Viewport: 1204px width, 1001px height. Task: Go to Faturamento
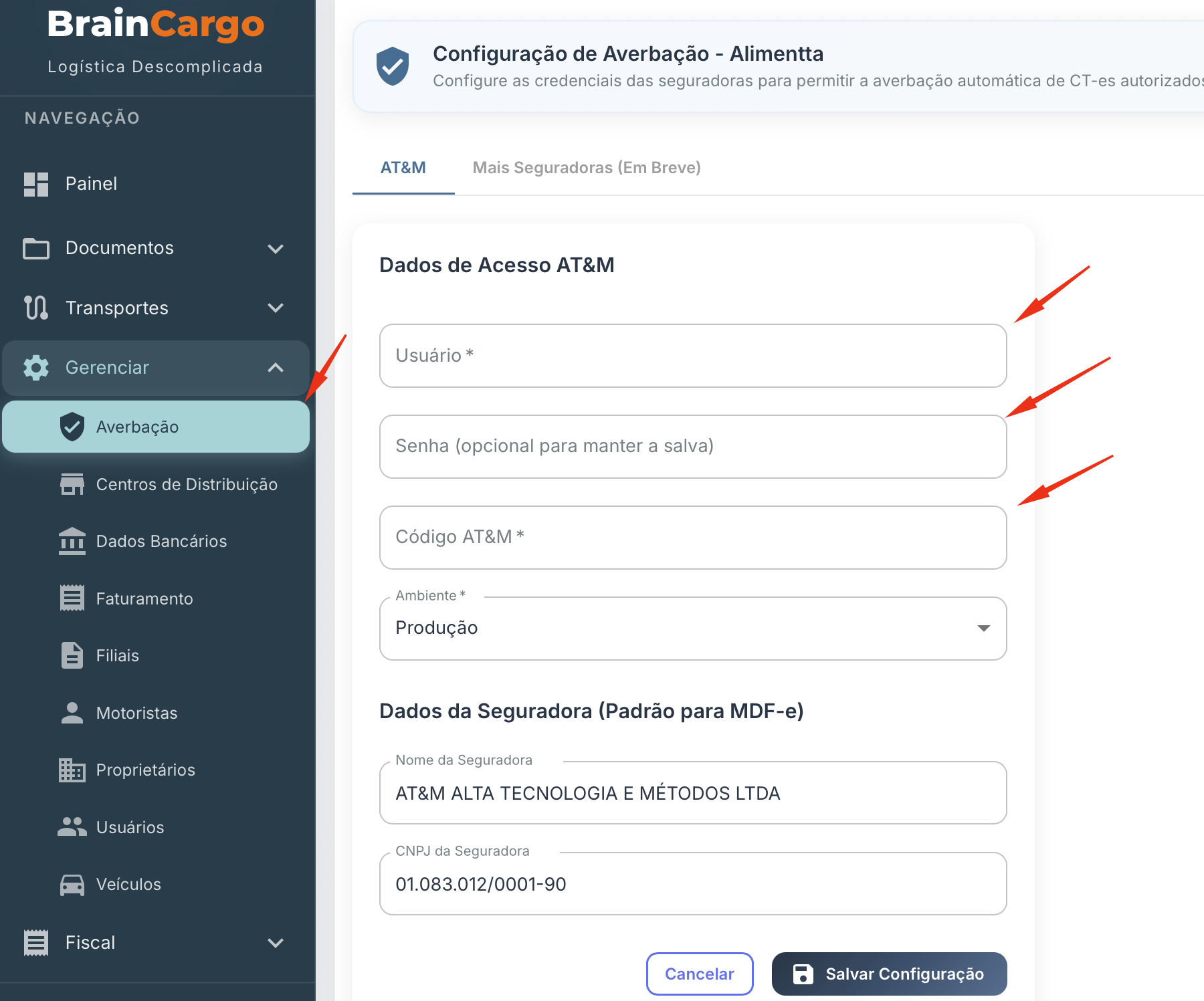point(156,598)
